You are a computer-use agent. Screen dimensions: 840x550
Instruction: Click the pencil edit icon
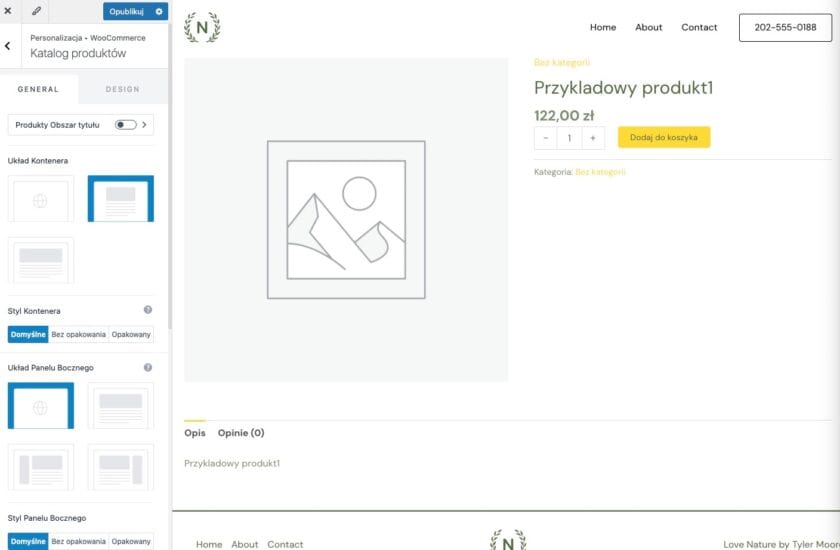pos(37,11)
